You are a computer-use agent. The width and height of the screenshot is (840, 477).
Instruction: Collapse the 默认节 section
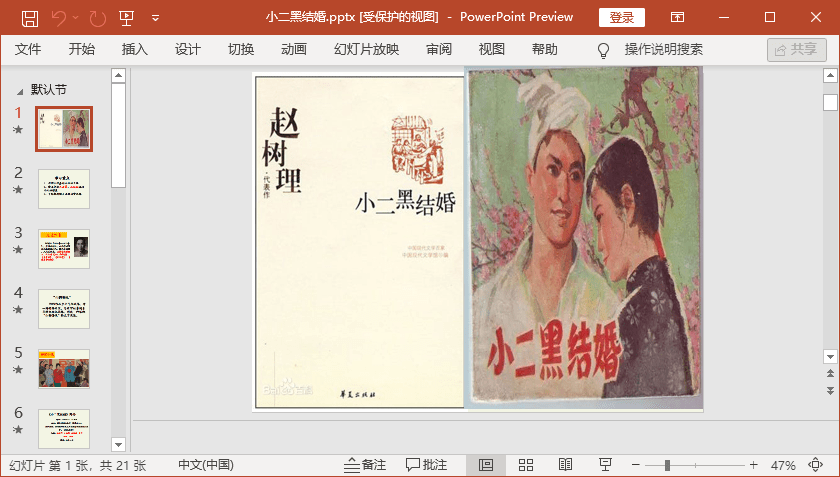20,91
